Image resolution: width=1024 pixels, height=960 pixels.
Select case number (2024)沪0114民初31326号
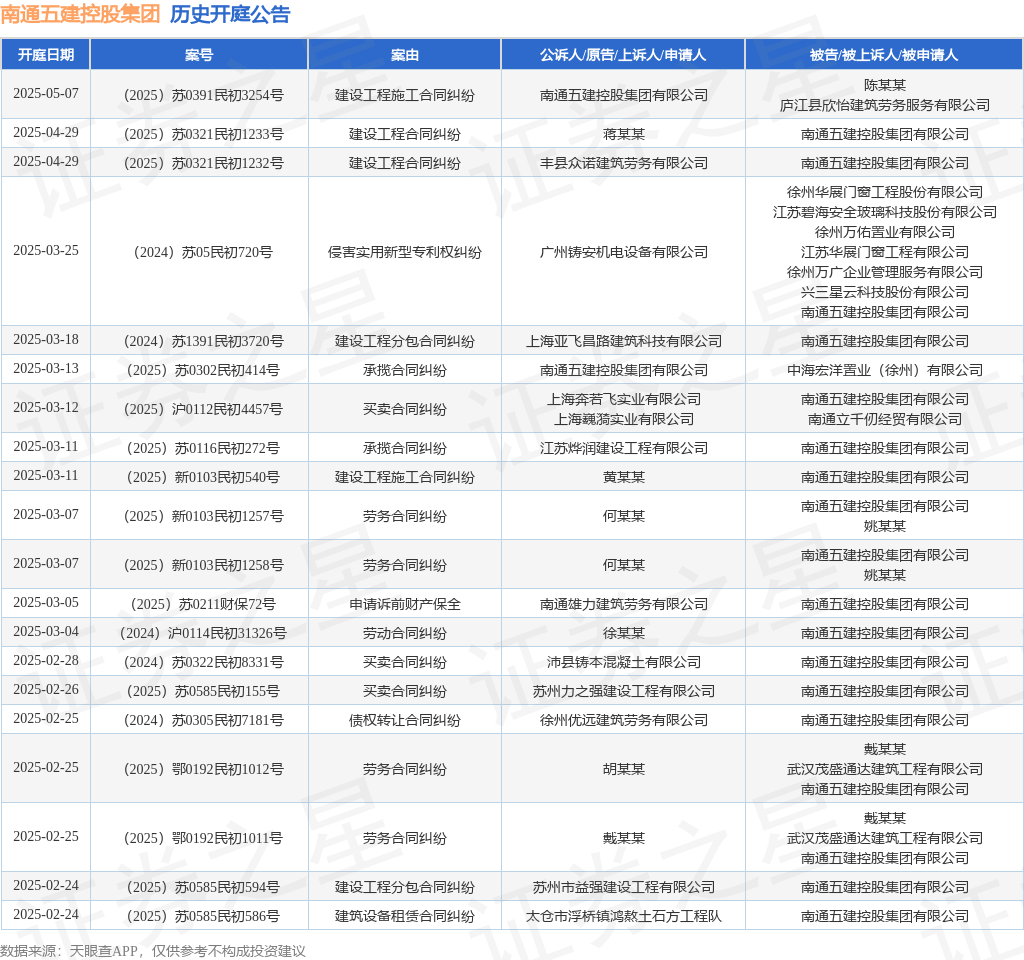click(203, 633)
